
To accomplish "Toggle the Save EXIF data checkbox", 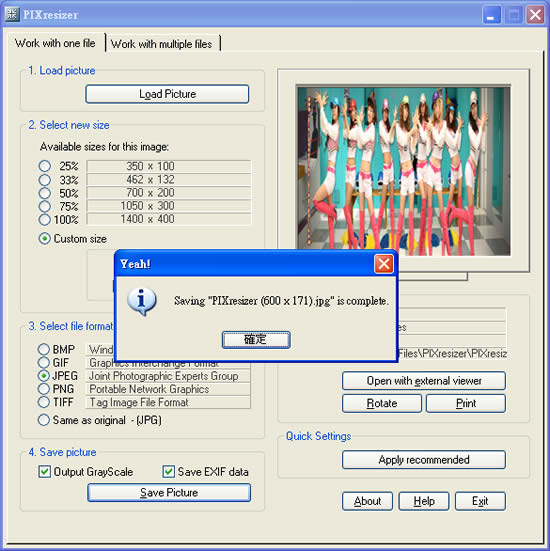I will coord(169,472).
